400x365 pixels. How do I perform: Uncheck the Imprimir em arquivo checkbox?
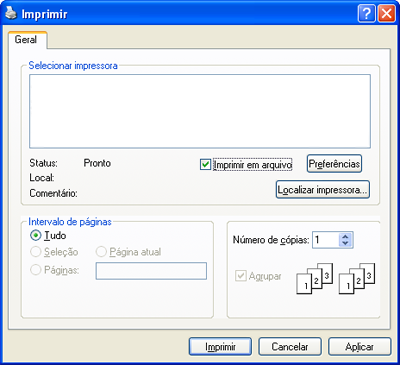(x=205, y=164)
